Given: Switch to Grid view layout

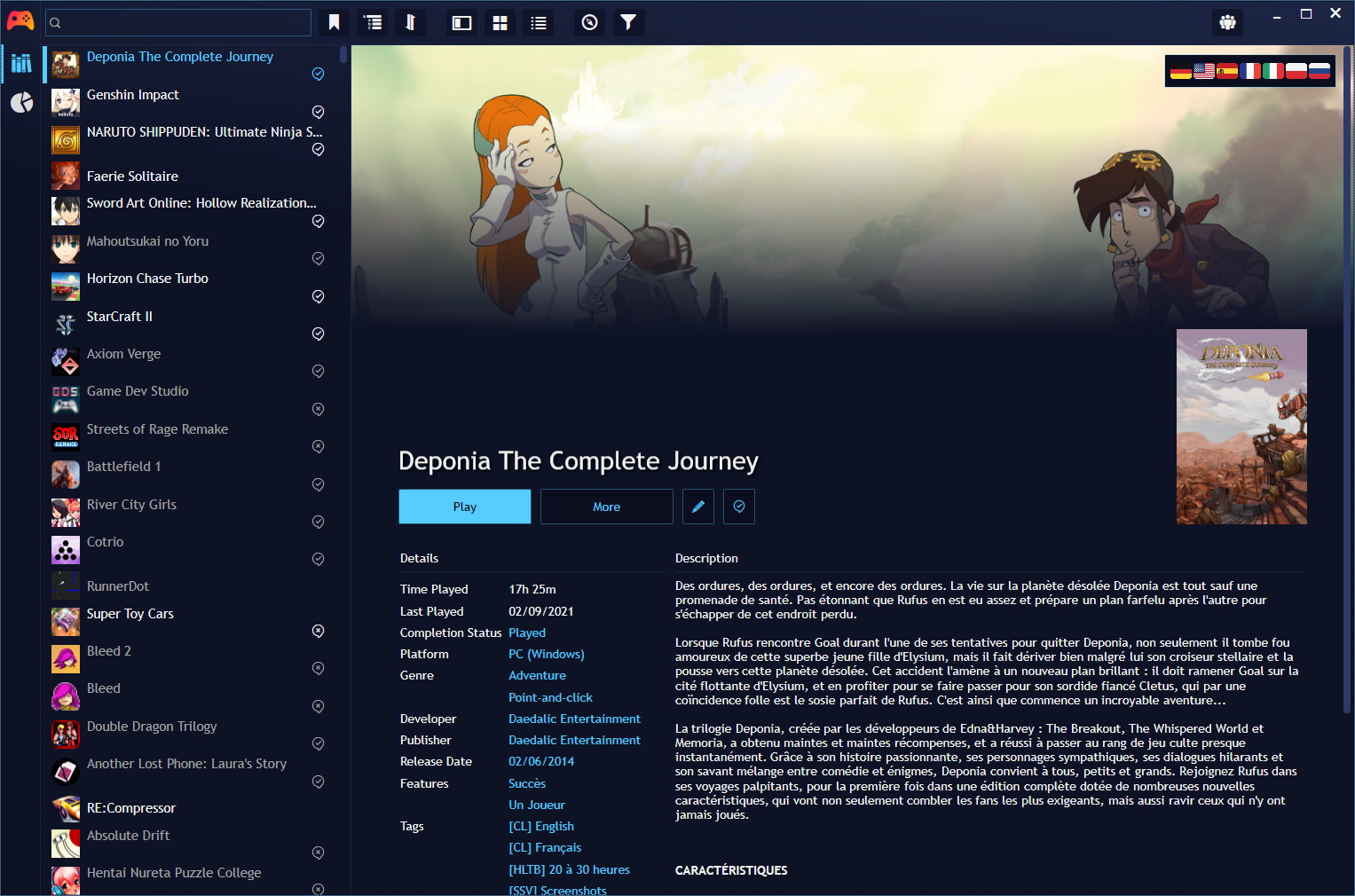Looking at the screenshot, I should (x=500, y=23).
